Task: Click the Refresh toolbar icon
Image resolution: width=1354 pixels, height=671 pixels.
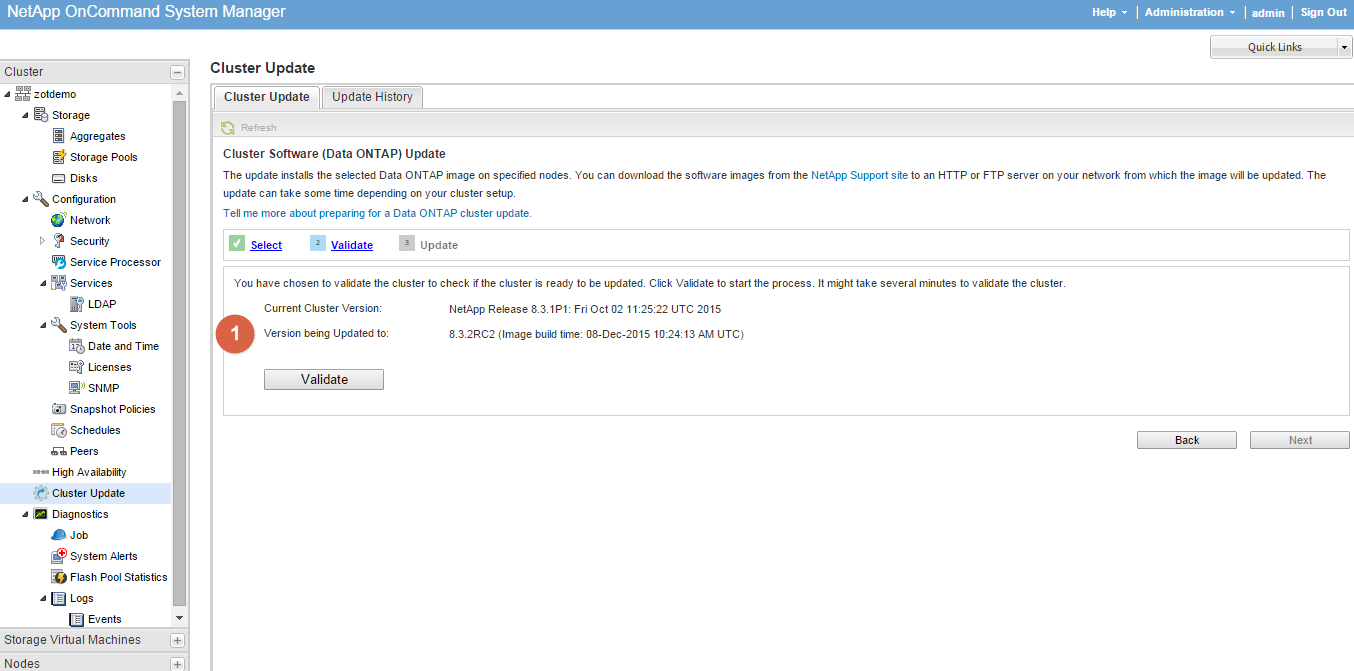Action: tap(228, 127)
